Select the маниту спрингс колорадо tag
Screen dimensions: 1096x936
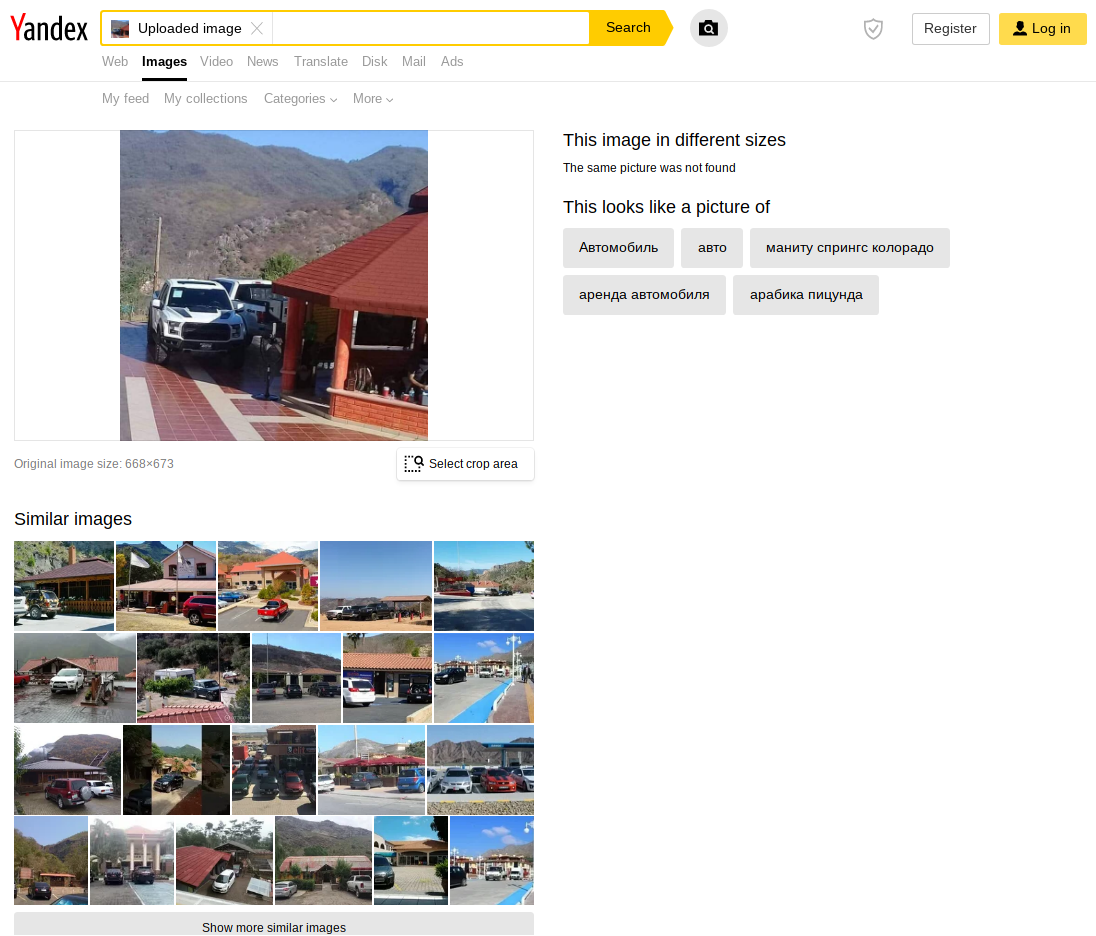pyautogui.click(x=849, y=248)
